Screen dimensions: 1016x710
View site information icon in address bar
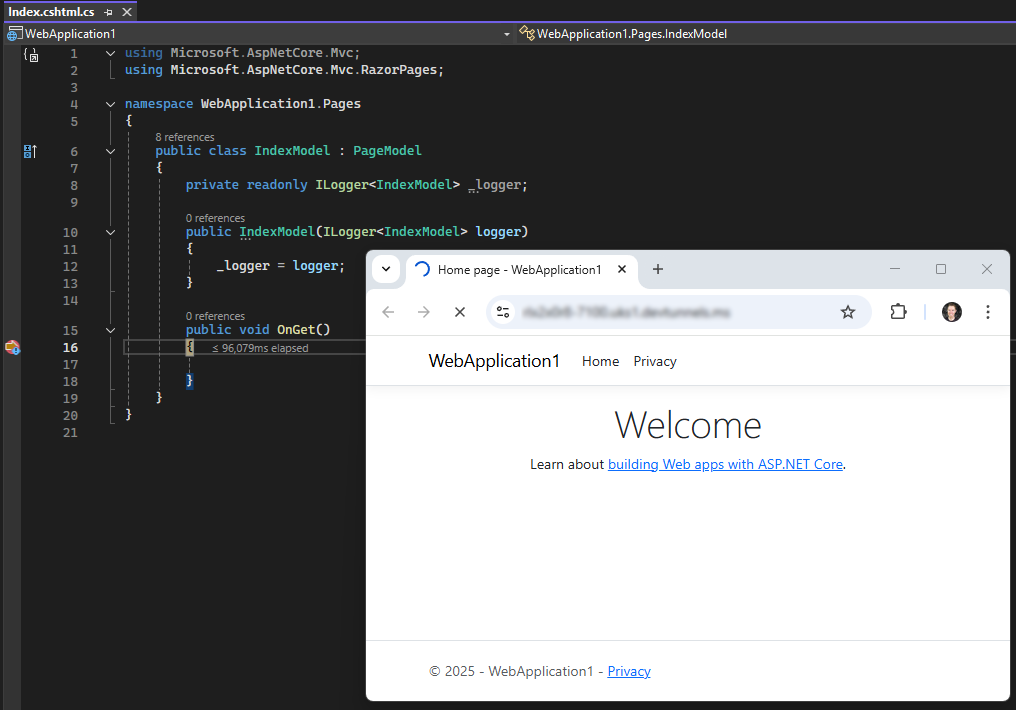(x=503, y=312)
